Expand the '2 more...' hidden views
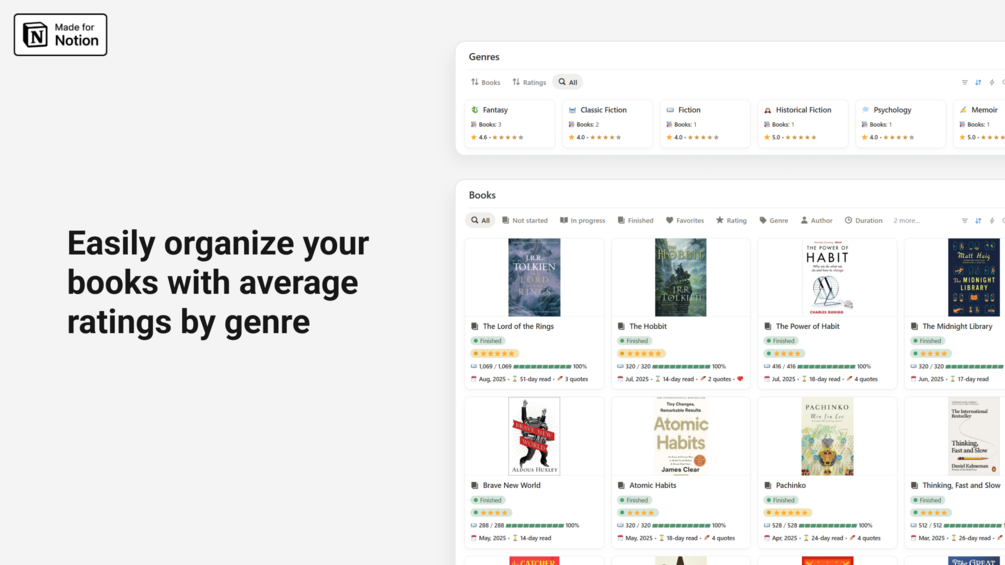 [x=906, y=220]
